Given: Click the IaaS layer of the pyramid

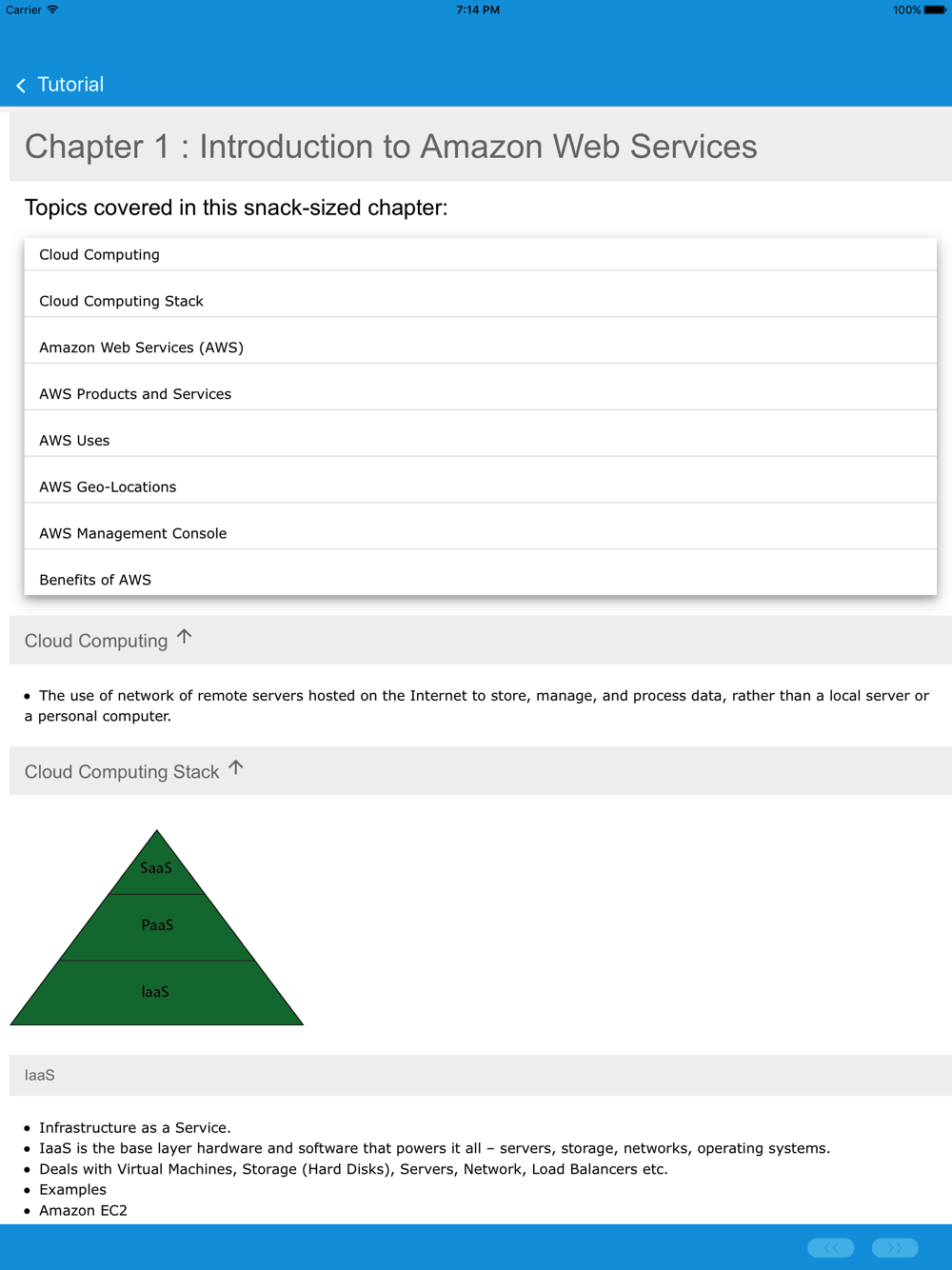Looking at the screenshot, I should click(x=155, y=992).
